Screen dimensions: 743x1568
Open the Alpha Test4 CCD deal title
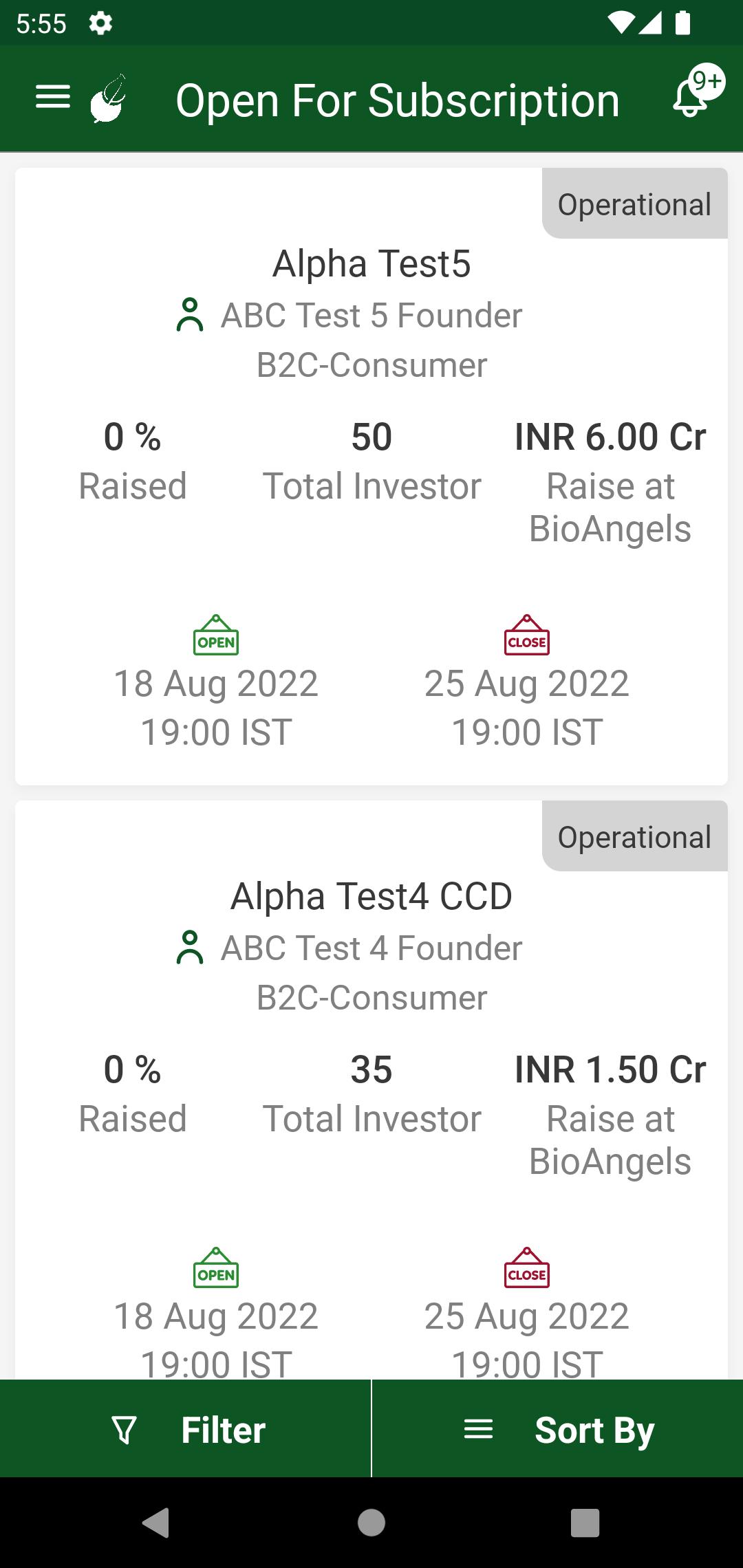point(371,897)
